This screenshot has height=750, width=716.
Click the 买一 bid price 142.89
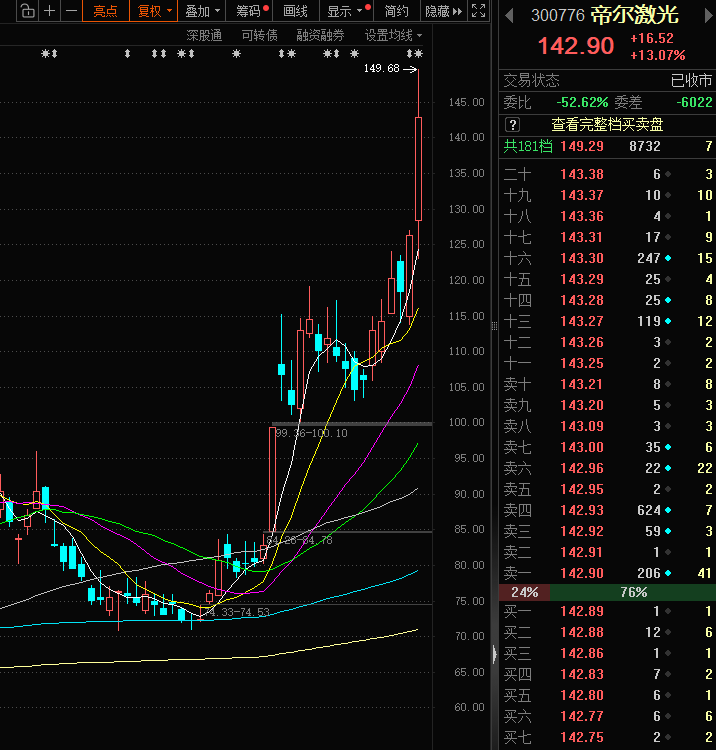tap(582, 611)
